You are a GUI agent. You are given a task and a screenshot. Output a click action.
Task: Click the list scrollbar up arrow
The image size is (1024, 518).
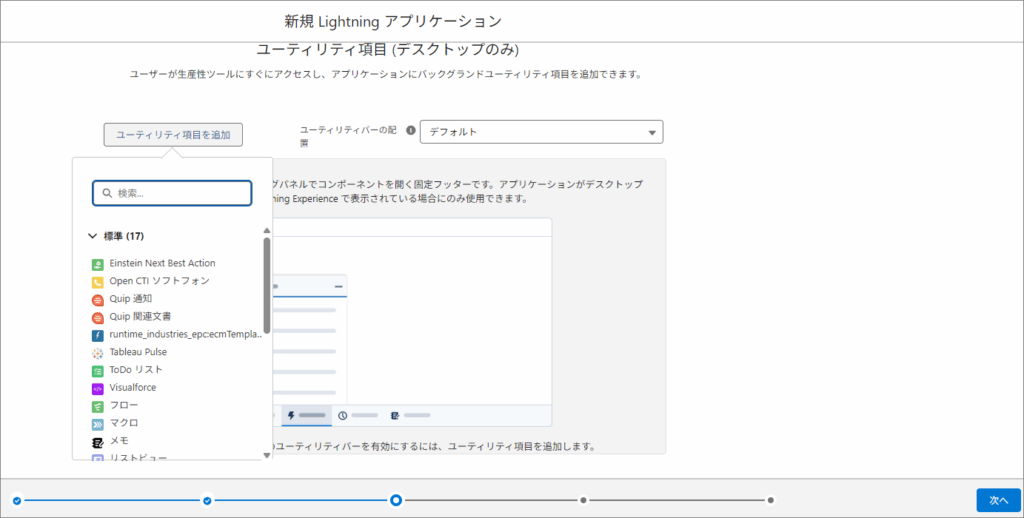(267, 230)
